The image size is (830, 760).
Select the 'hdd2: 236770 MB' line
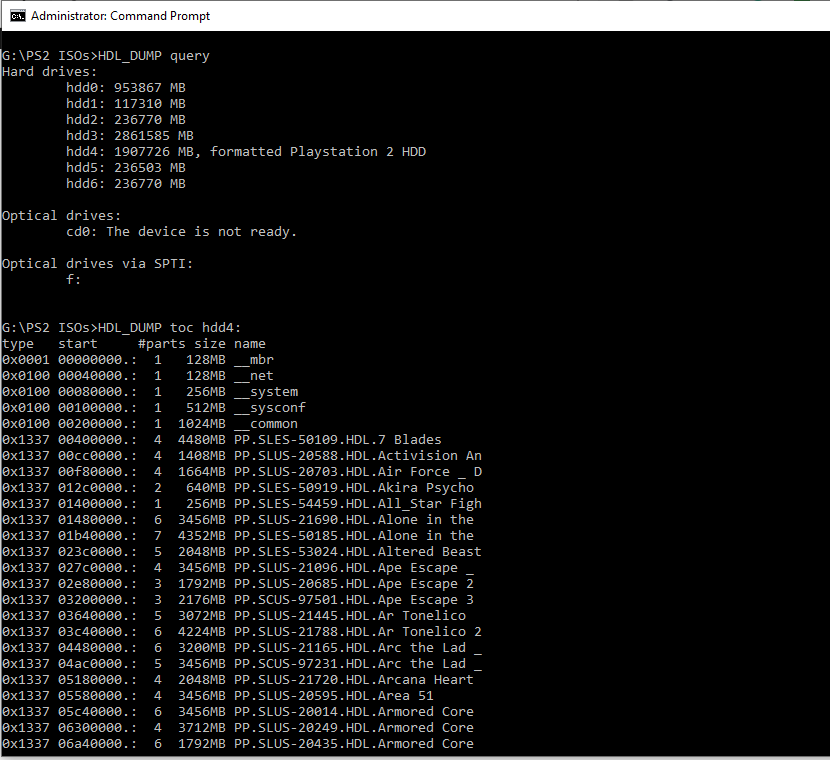pos(126,120)
